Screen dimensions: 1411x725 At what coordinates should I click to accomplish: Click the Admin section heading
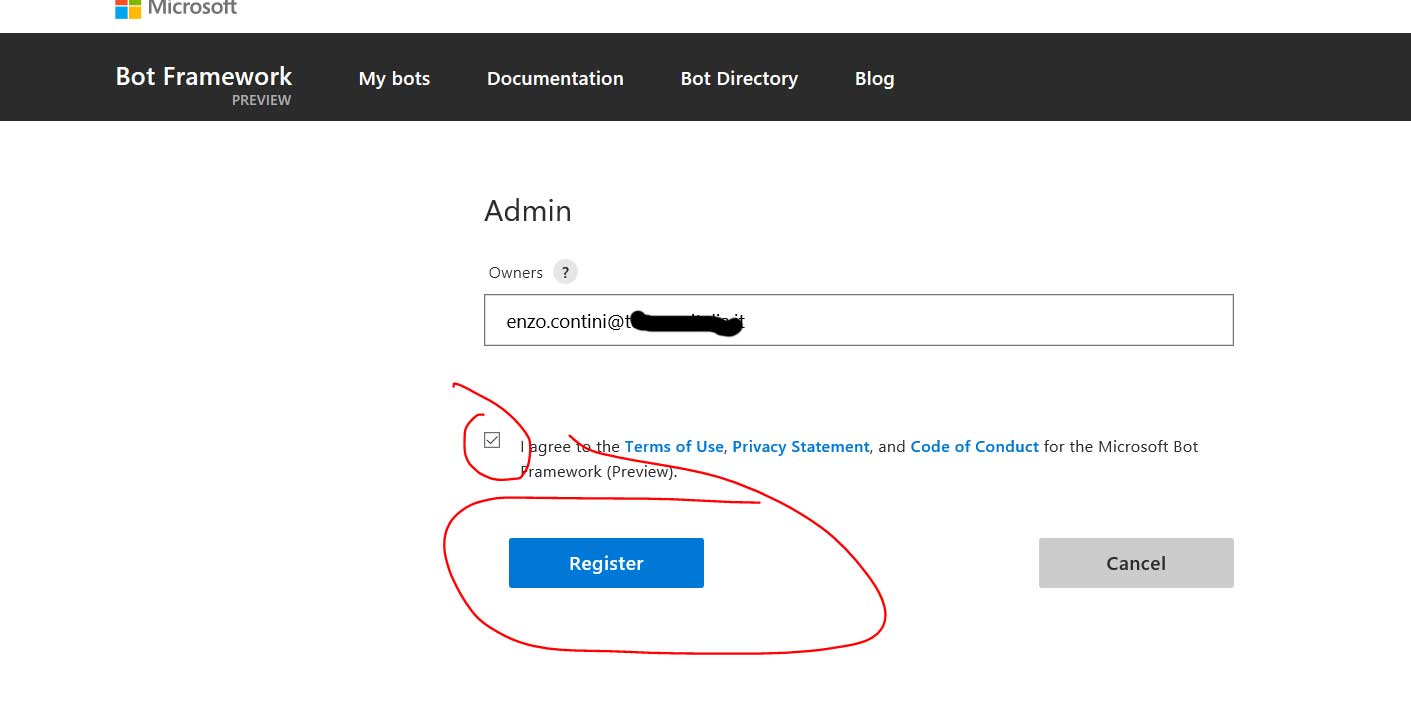(x=528, y=211)
